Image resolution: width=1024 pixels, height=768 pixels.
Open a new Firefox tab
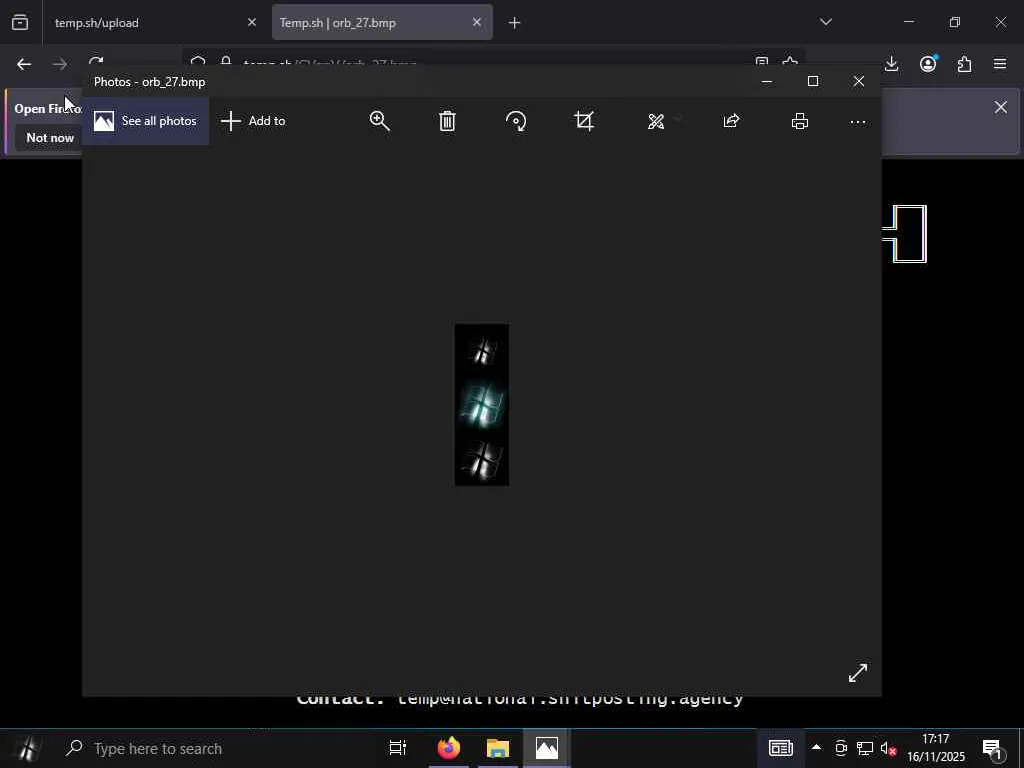click(x=515, y=23)
